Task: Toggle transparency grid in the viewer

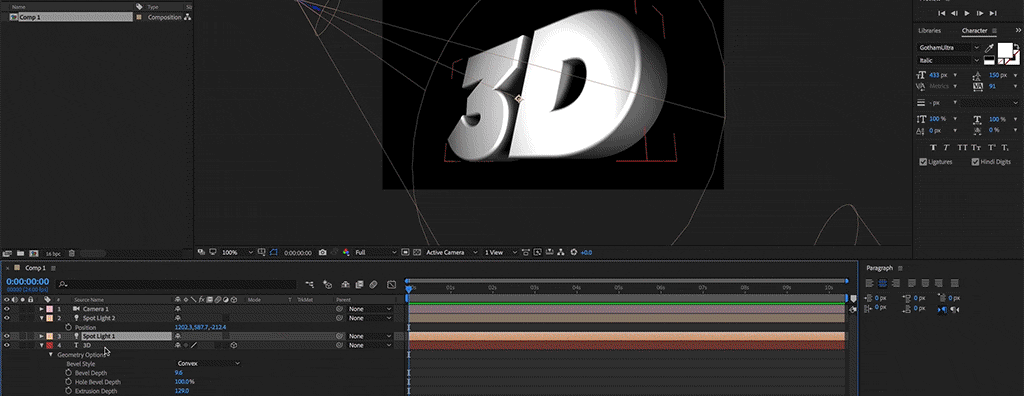Action: (417, 252)
